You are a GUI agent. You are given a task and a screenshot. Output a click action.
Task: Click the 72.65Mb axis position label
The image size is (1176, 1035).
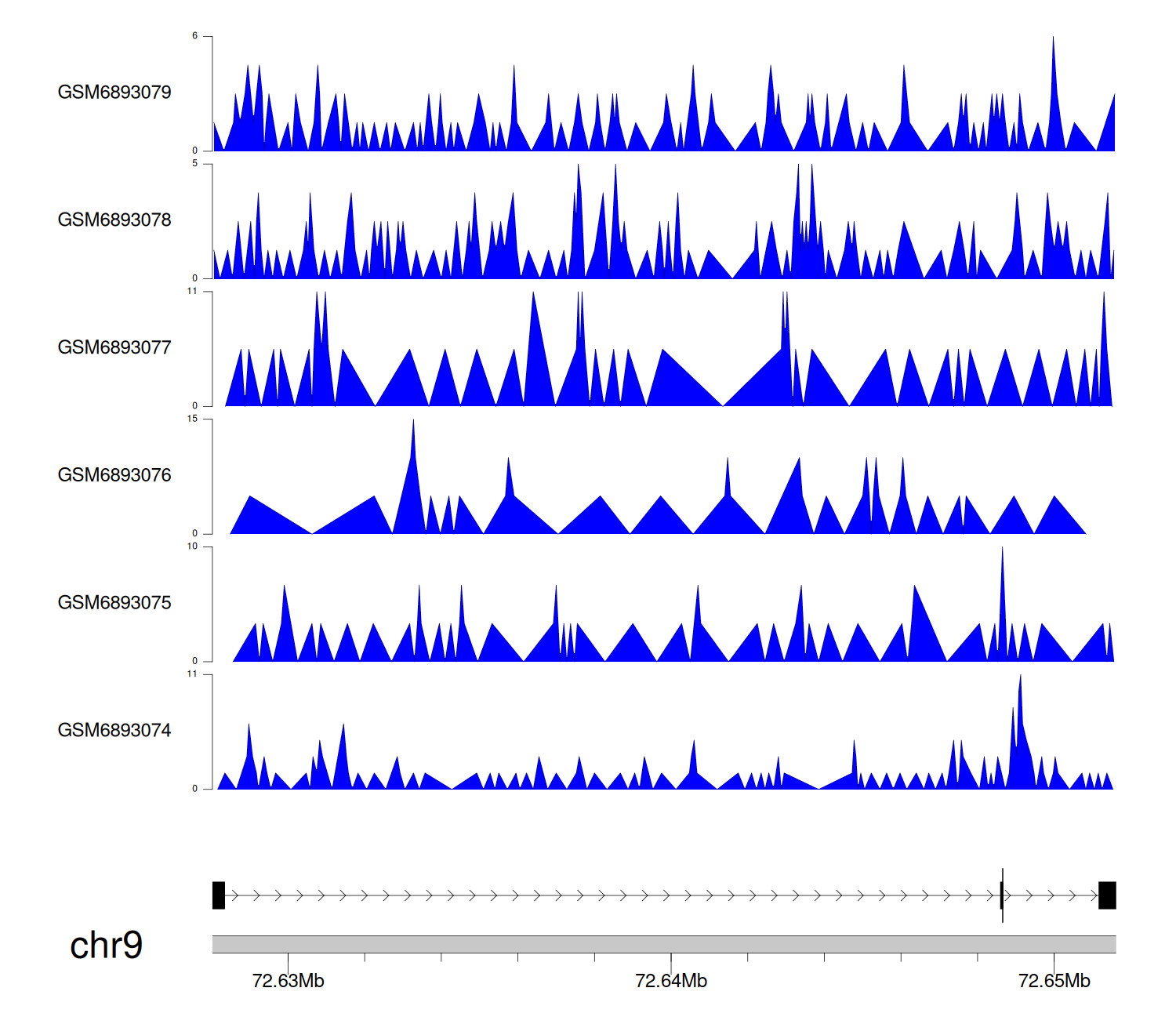point(1054,981)
